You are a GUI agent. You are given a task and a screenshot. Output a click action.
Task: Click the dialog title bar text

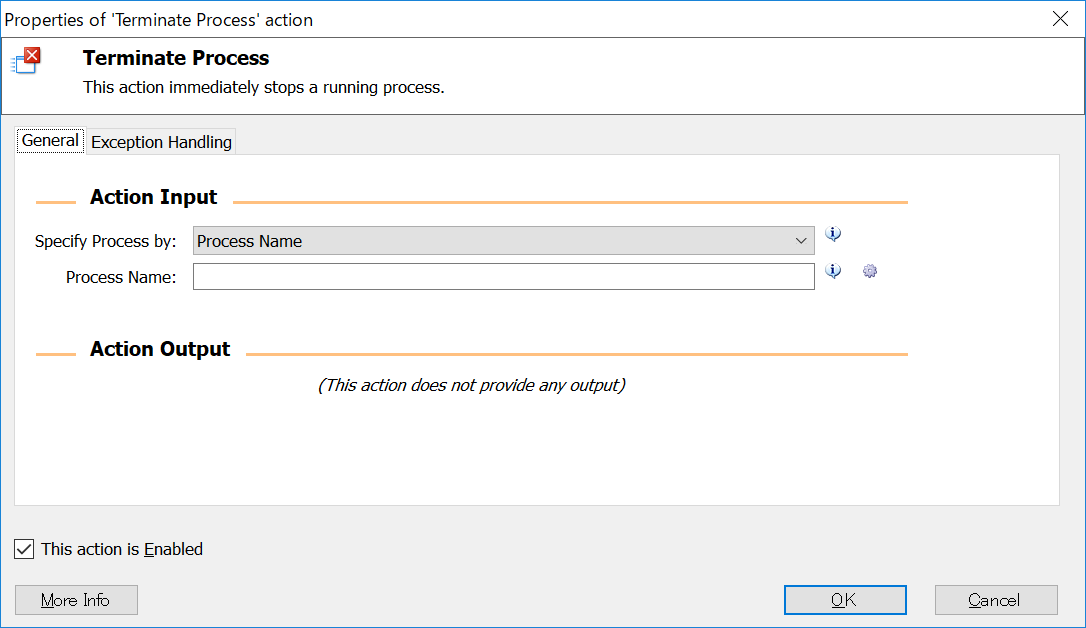coord(159,19)
